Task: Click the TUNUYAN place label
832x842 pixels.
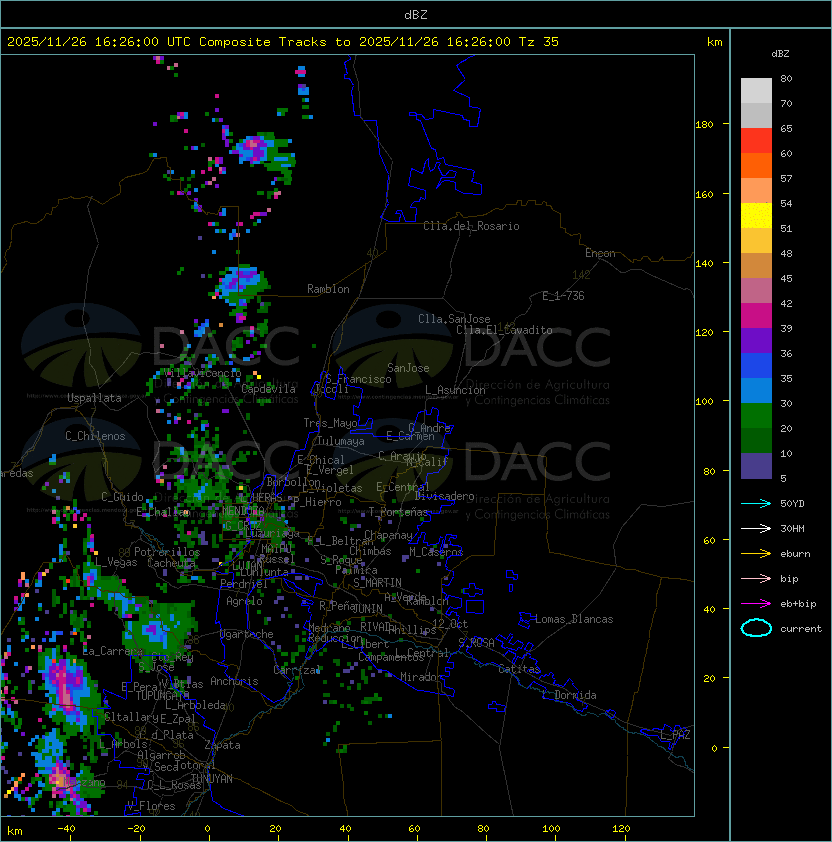Action: click(212, 779)
